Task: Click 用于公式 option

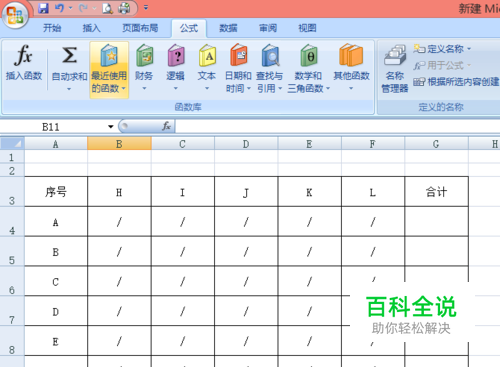Action: (442, 65)
